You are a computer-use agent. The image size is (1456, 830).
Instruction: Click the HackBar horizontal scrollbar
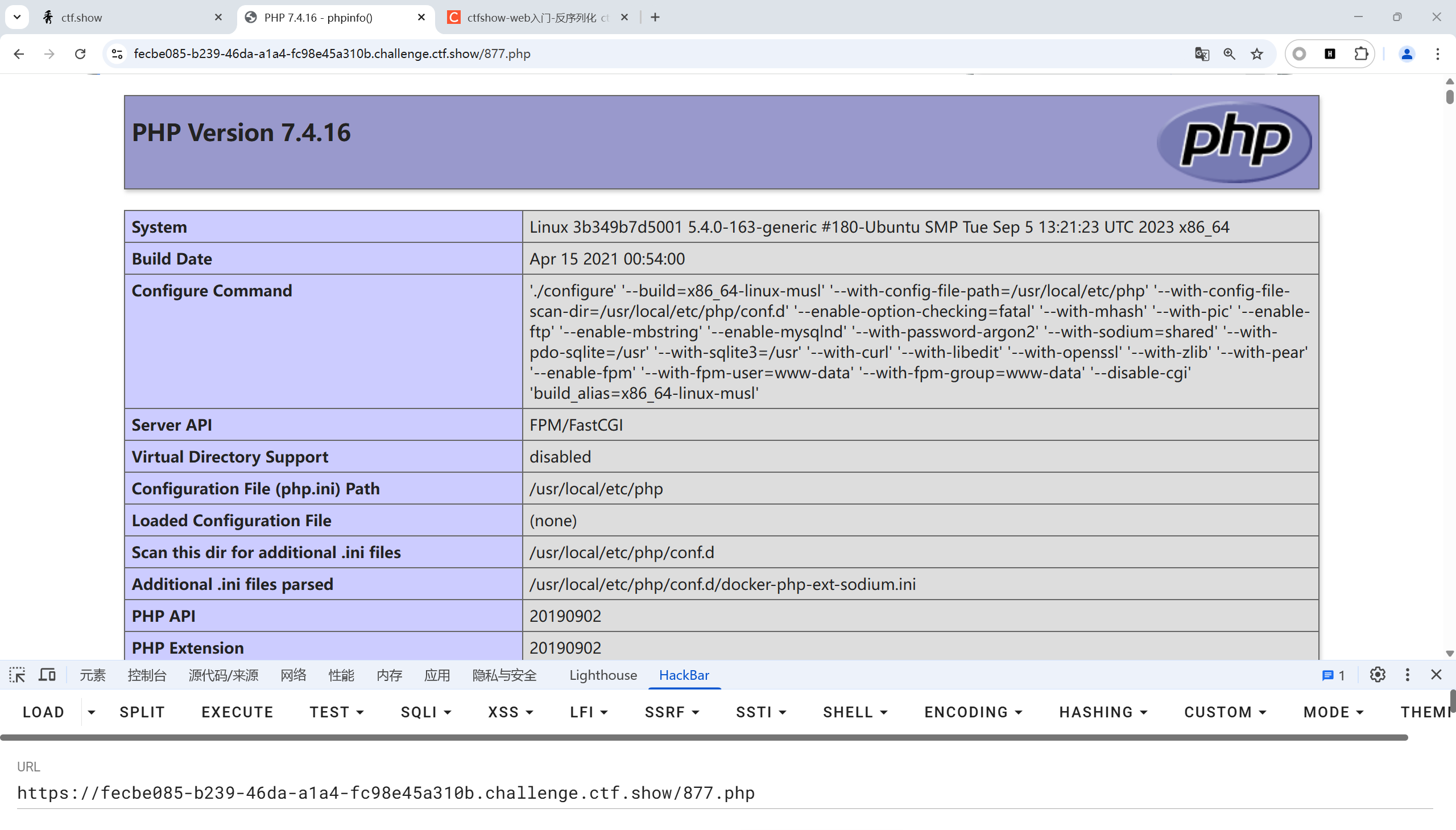click(x=704, y=738)
